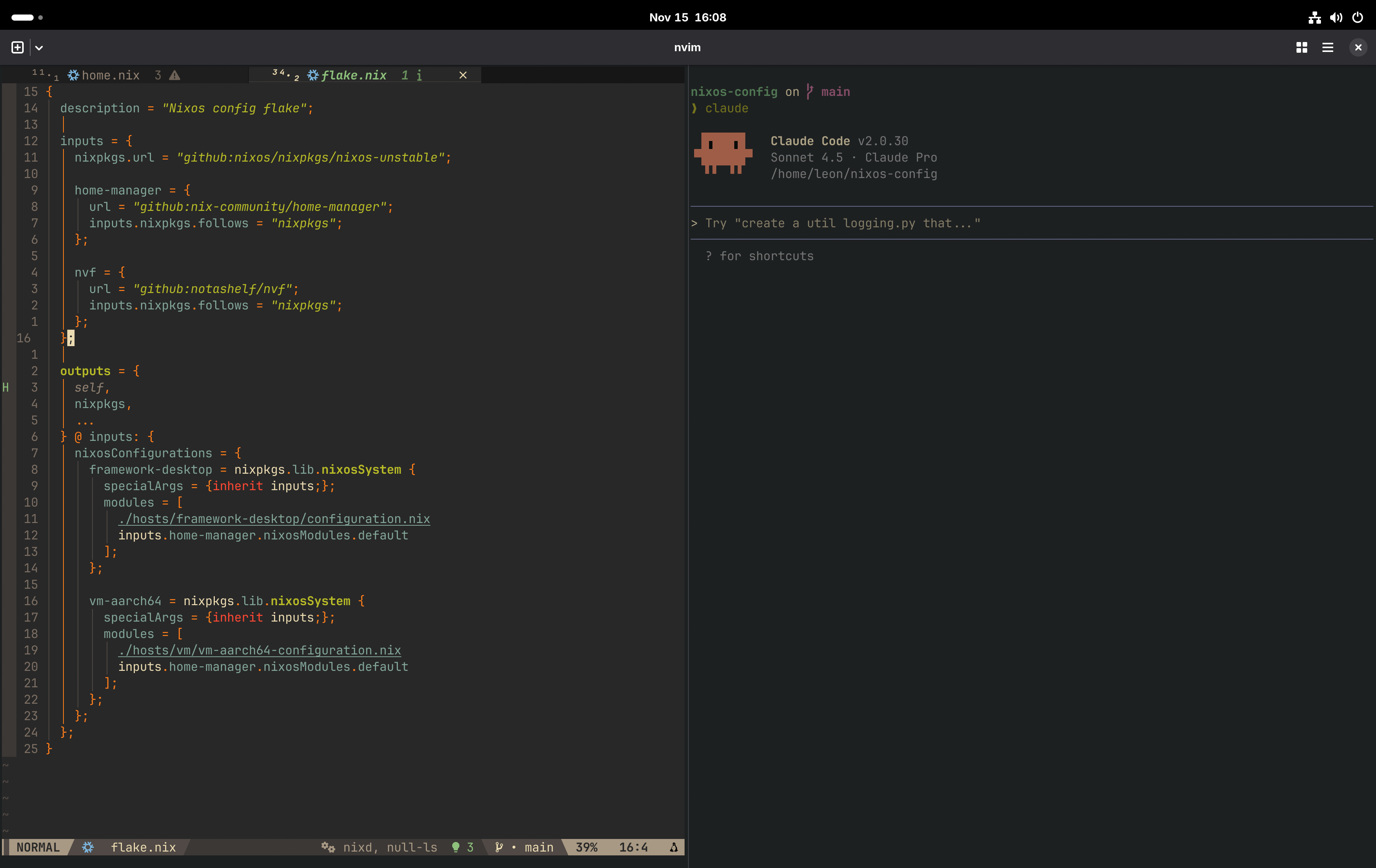
Task: Click the volume speaker icon in top bar
Action: 1336,18
